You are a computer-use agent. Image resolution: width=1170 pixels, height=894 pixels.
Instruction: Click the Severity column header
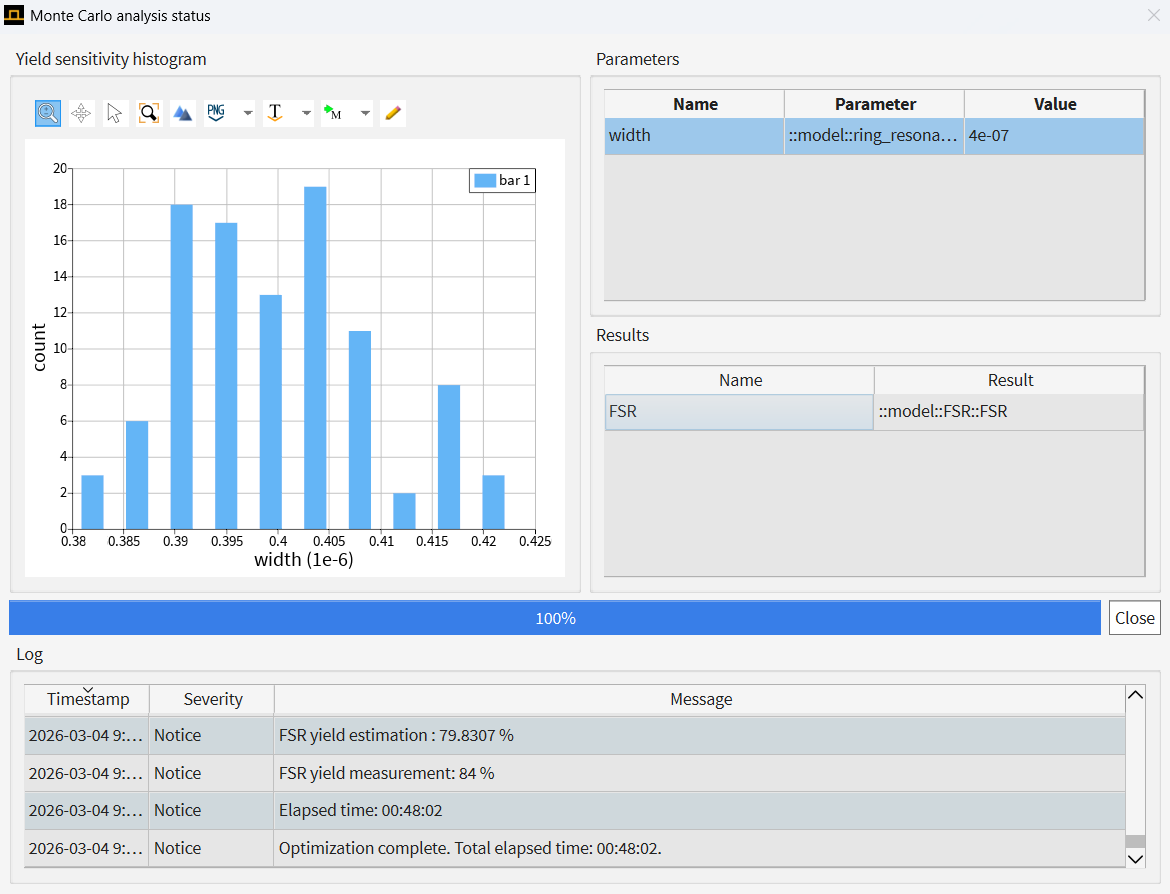click(213, 699)
